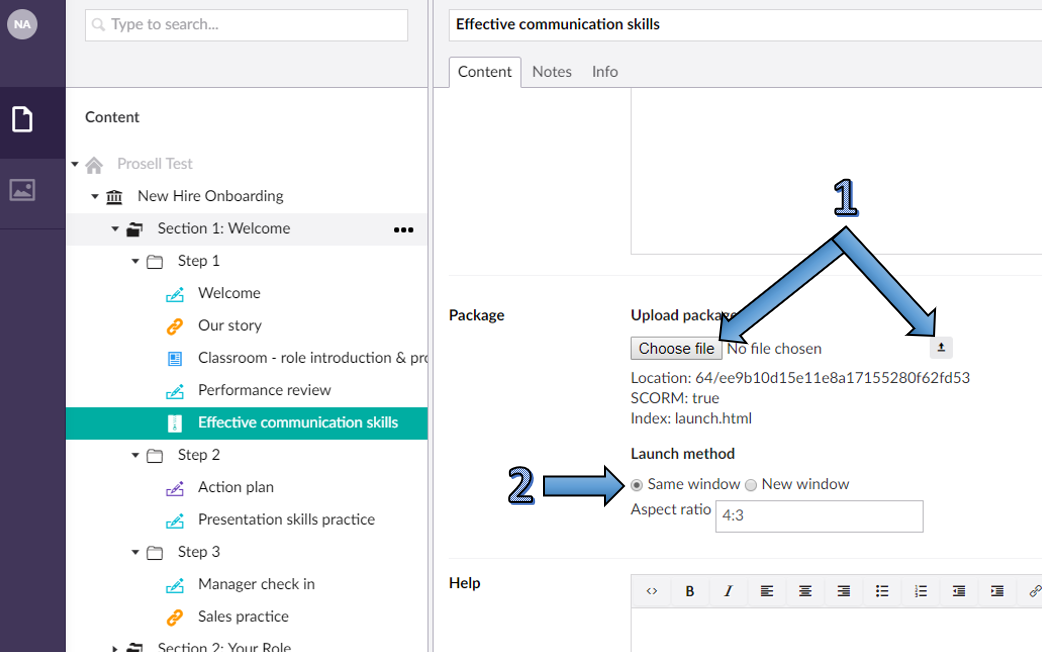Screen dimensions: 1042x652
Task: Apply italic formatting in the Help editor
Action: [728, 591]
